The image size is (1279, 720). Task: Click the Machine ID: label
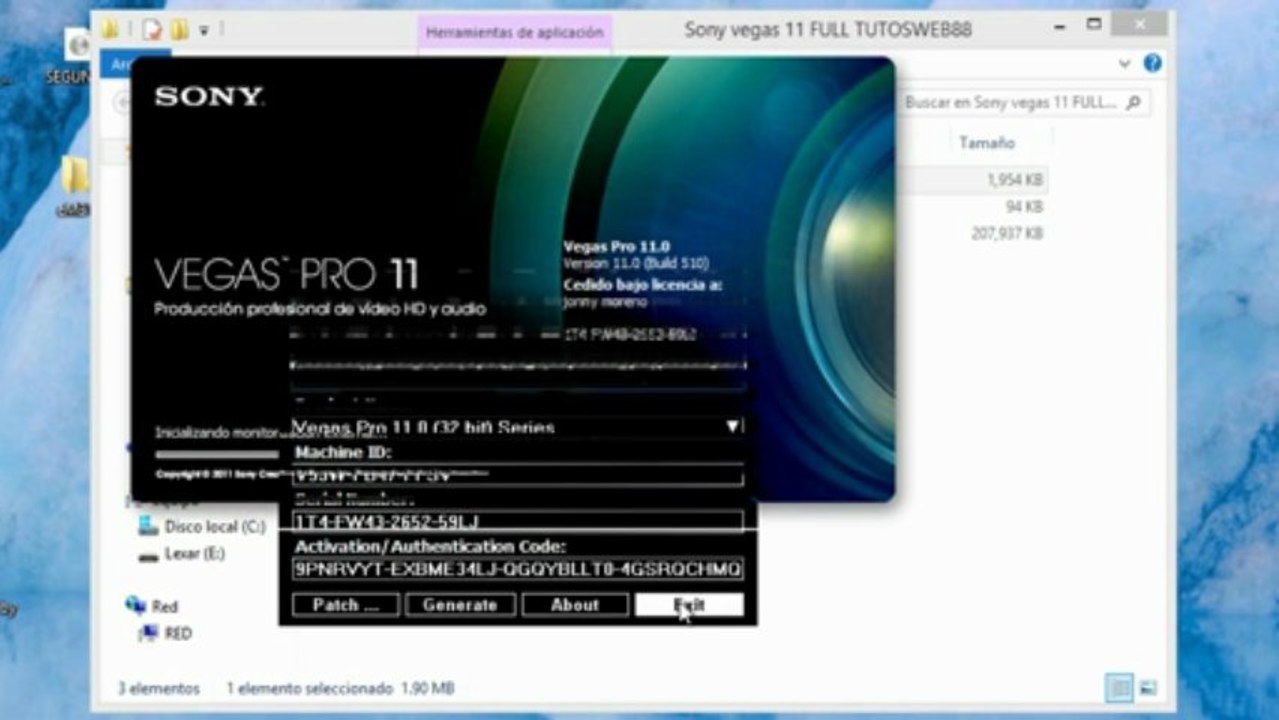(x=343, y=453)
